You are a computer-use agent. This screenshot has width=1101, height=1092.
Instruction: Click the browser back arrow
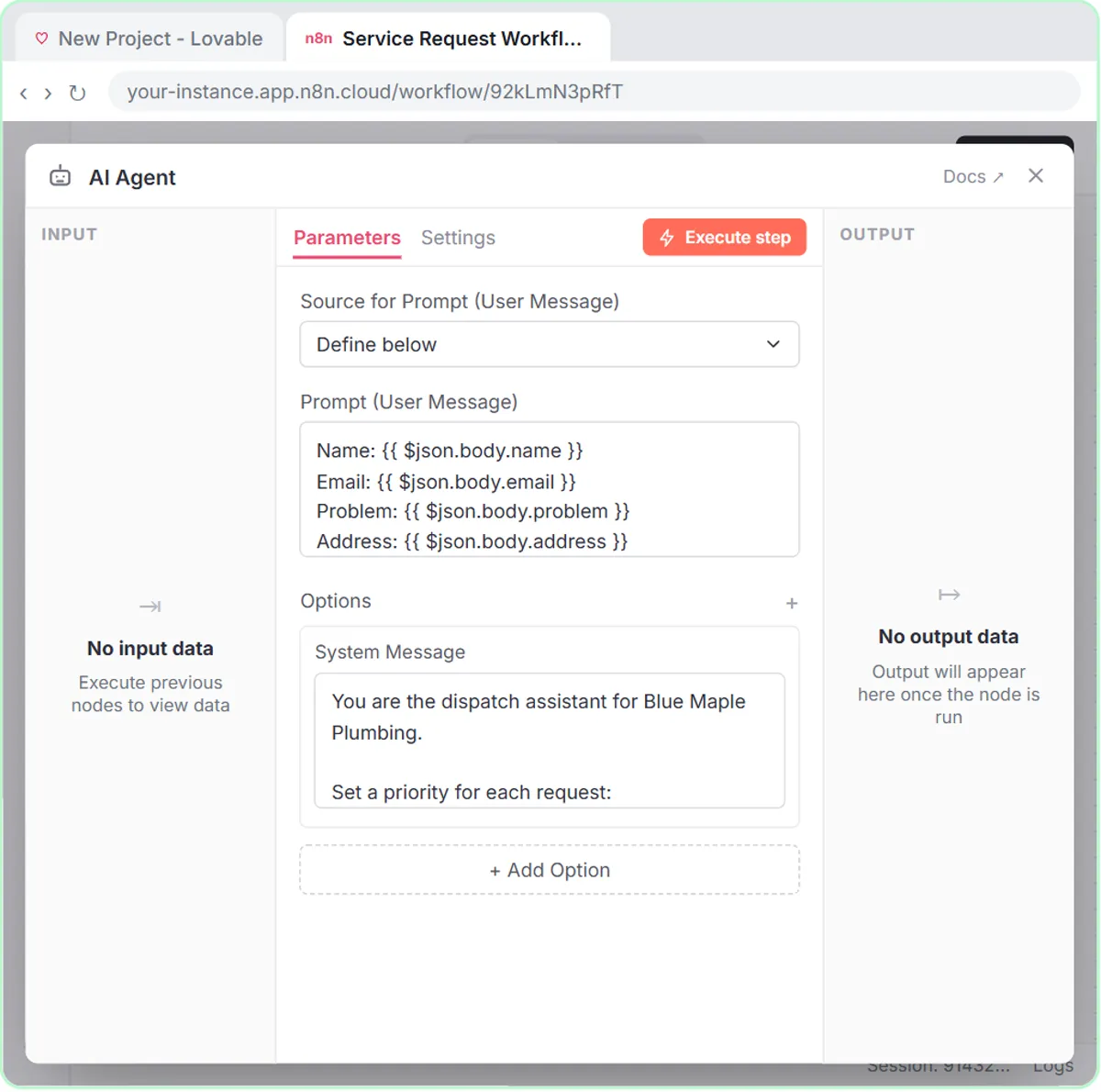(x=24, y=93)
